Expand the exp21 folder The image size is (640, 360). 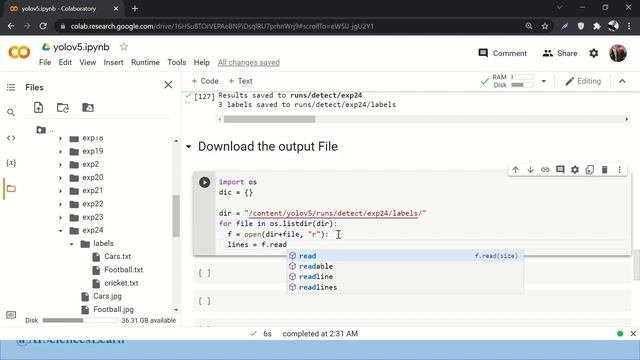tap(60, 191)
